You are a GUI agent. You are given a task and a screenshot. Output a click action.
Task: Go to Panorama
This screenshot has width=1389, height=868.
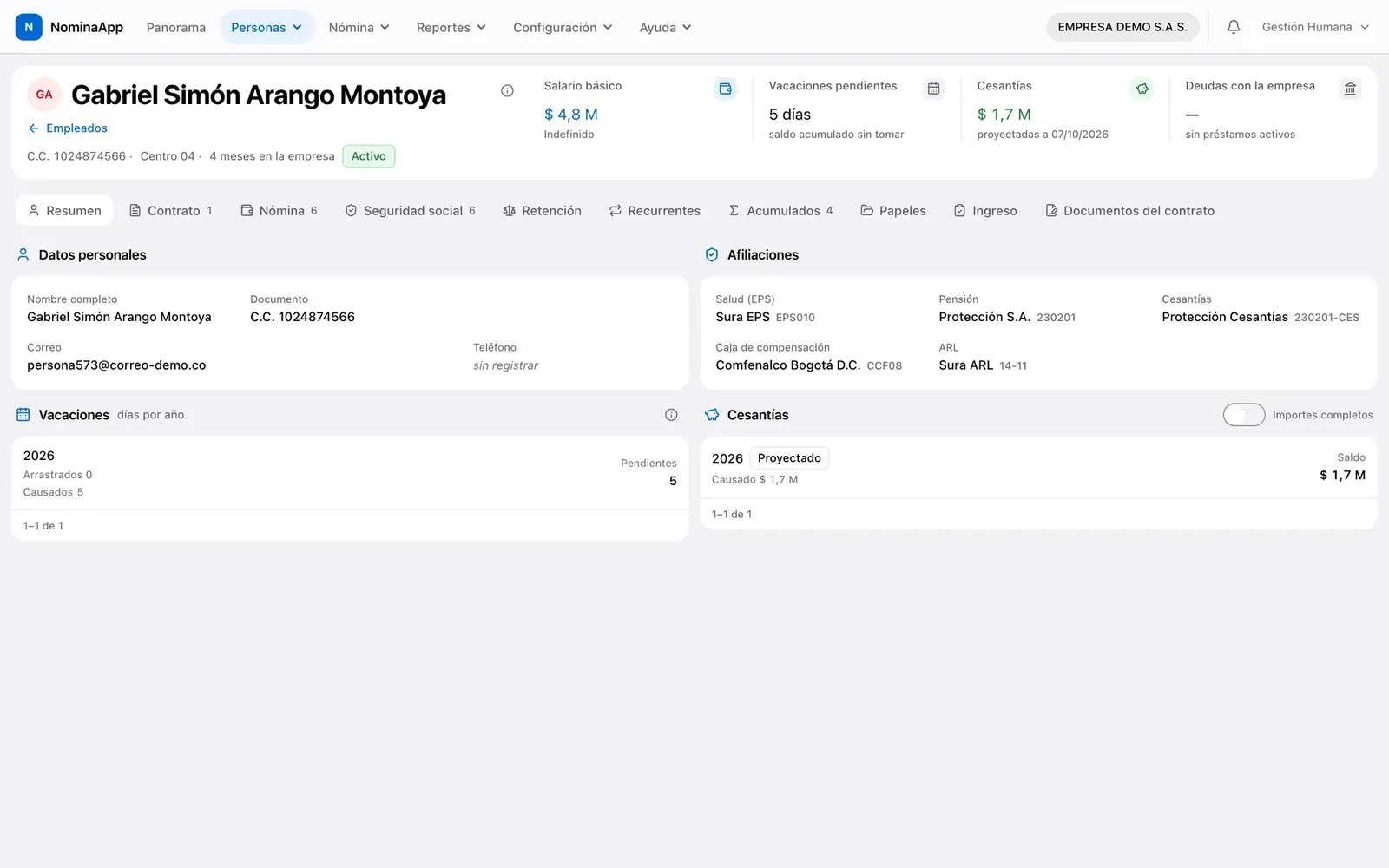(176, 28)
